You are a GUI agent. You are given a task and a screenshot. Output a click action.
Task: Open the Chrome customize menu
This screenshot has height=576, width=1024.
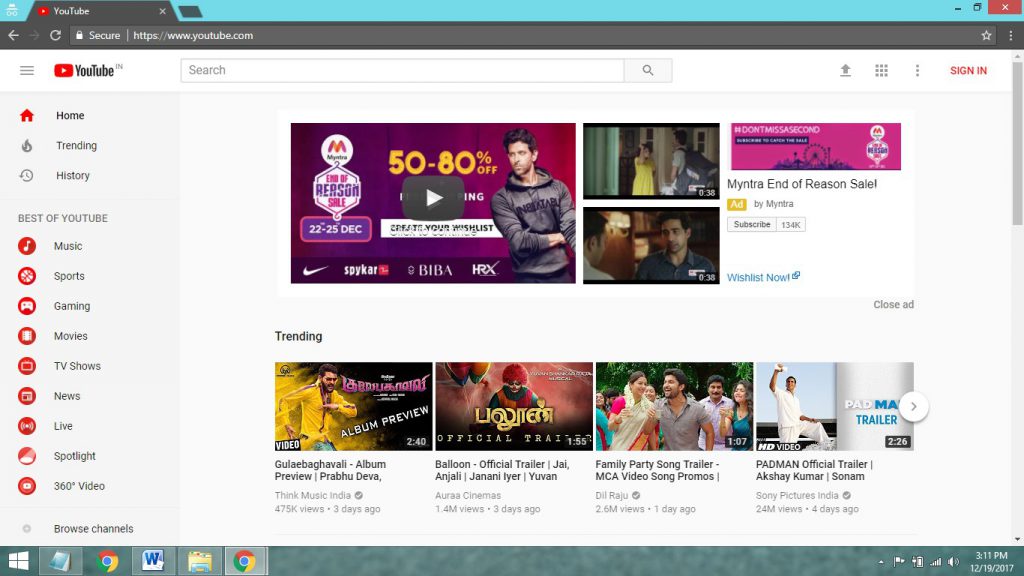tap(1010, 35)
